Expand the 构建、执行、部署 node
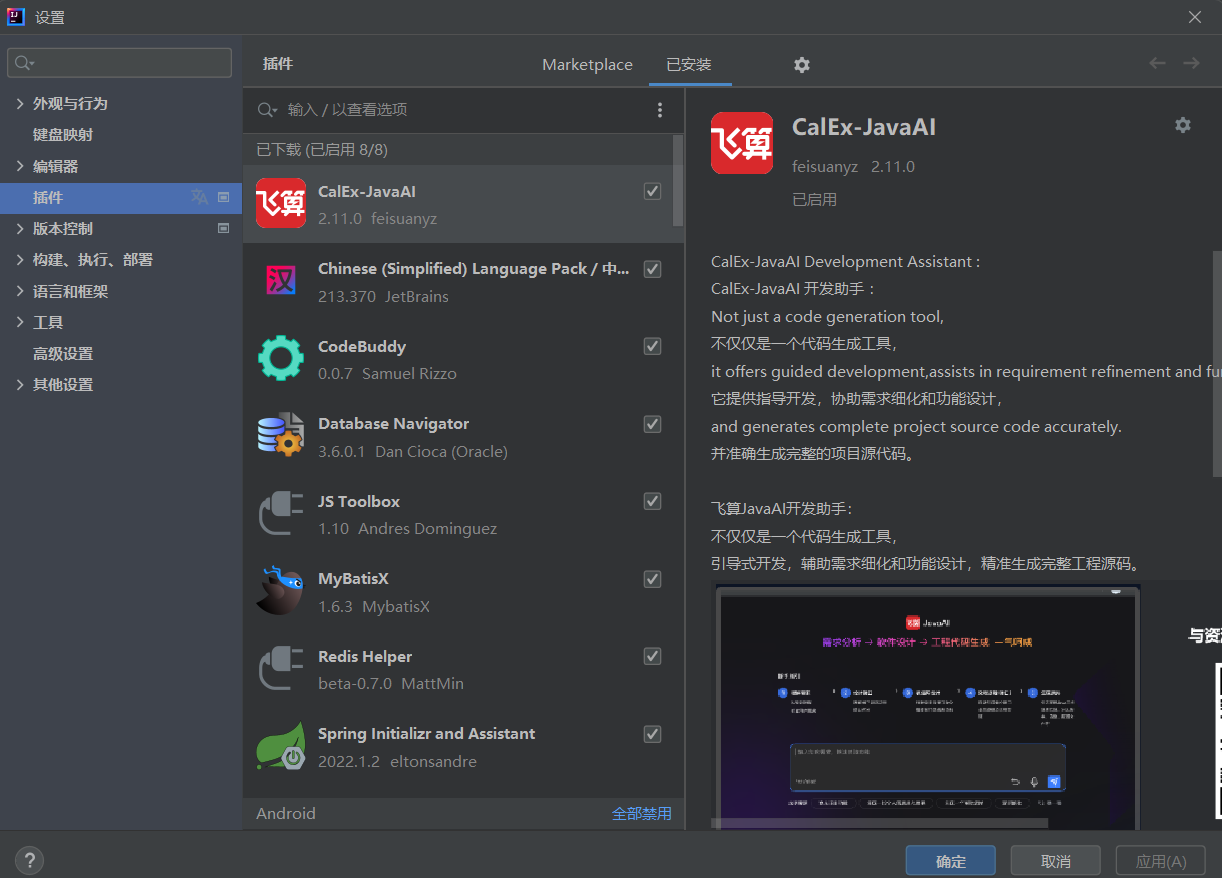 pyautogui.click(x=20, y=259)
